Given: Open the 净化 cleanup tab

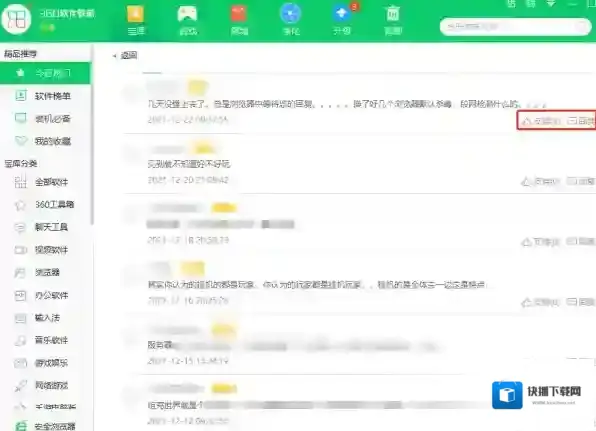Looking at the screenshot, I should click(291, 21).
